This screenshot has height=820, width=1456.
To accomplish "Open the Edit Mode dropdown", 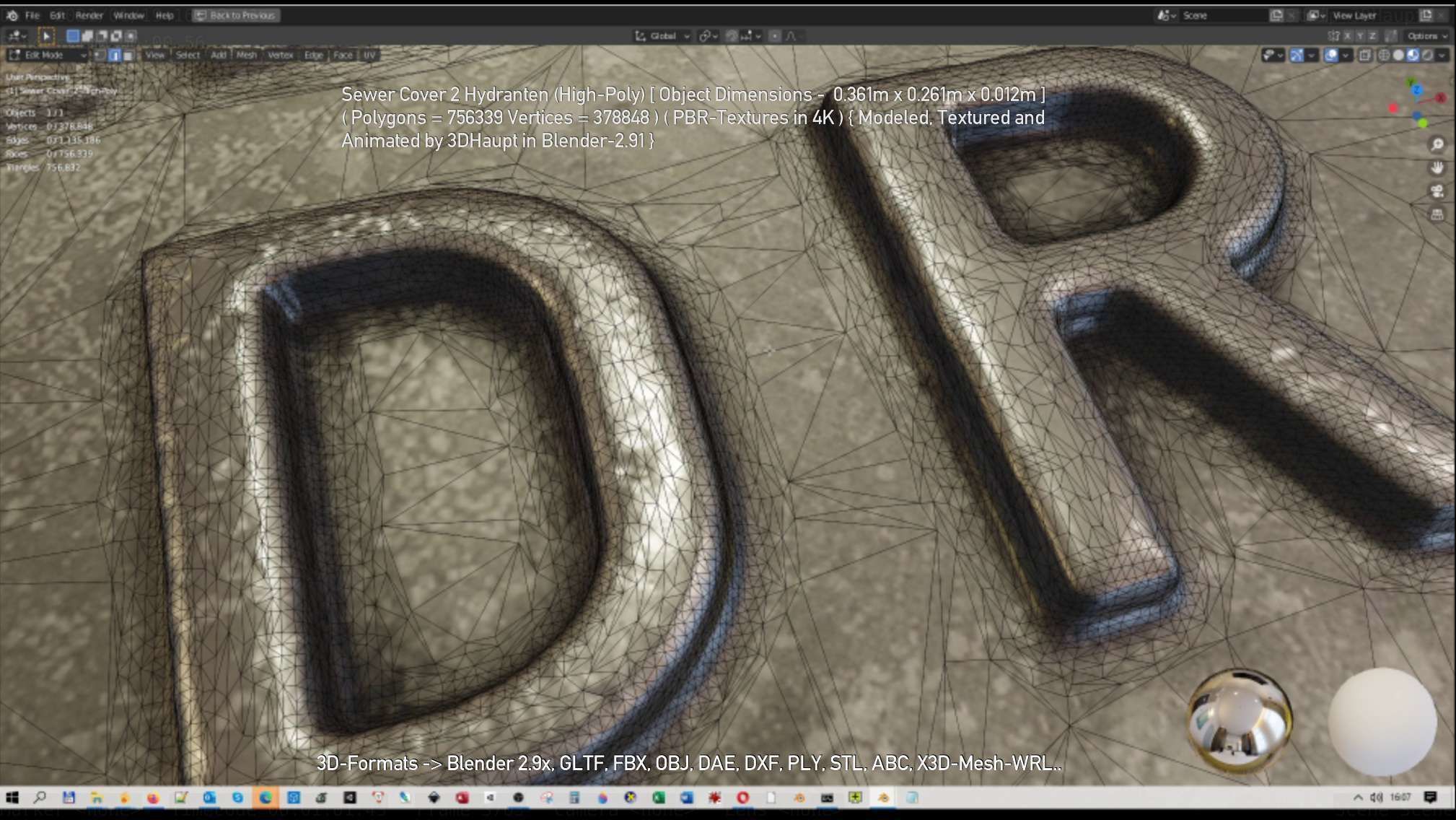I will coord(48,55).
